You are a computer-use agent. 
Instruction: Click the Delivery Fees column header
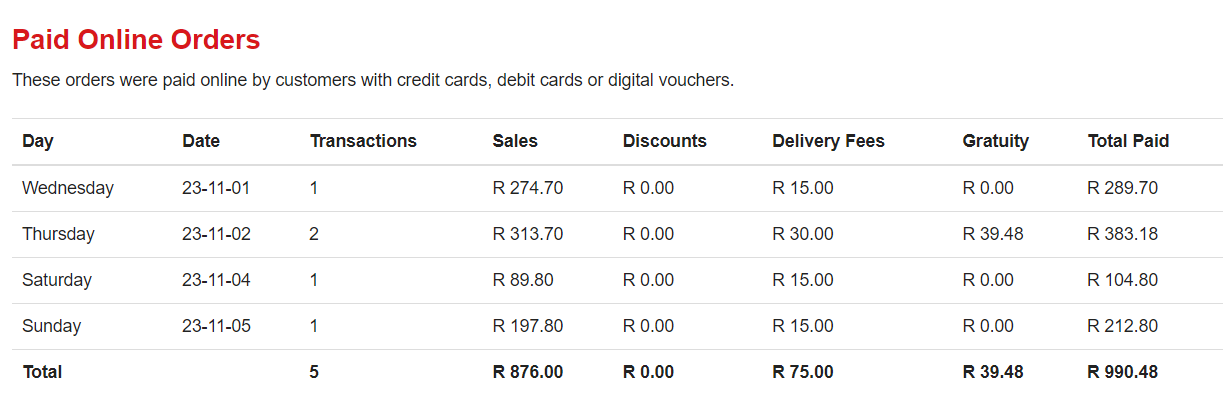829,141
